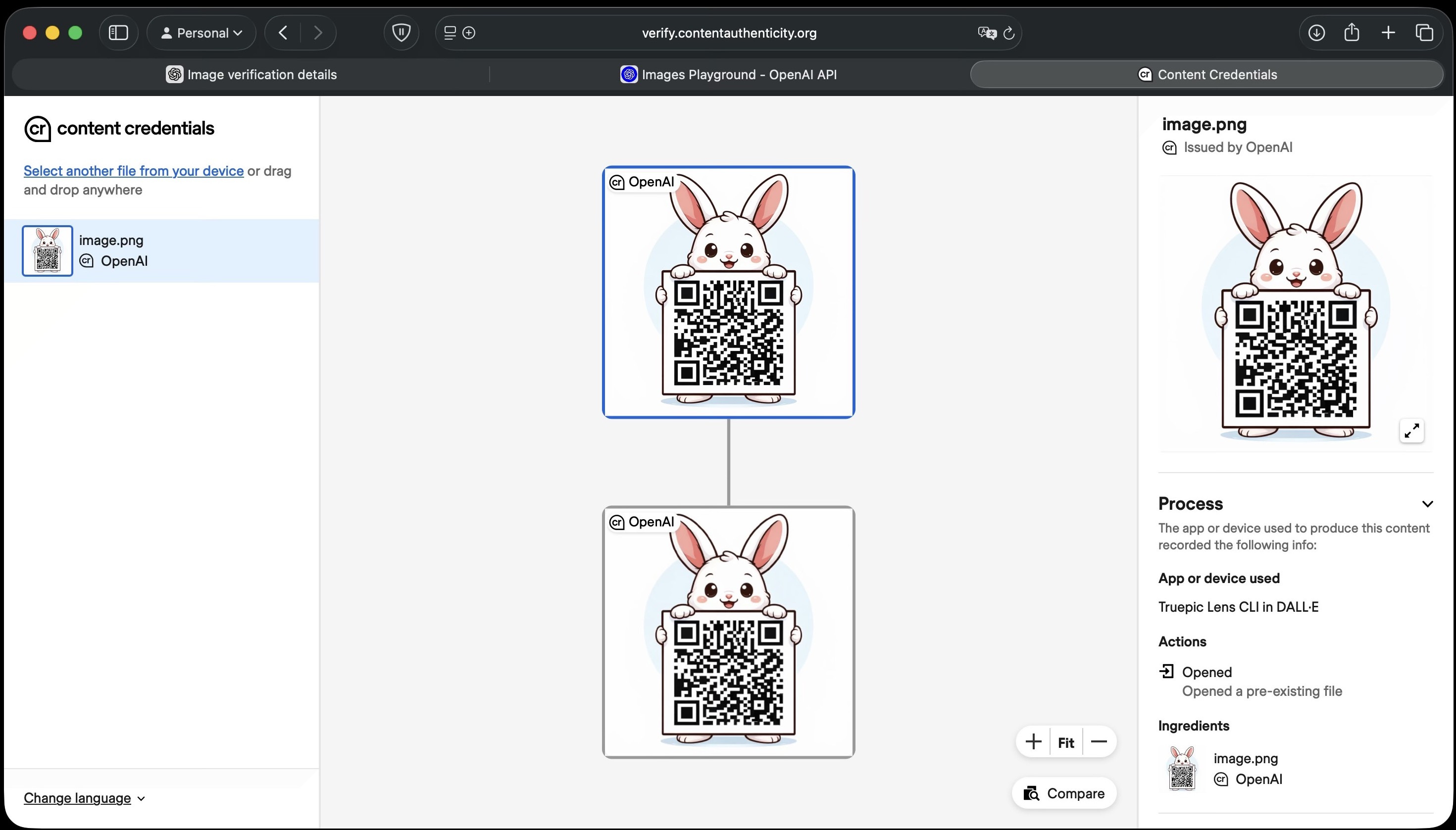Show tab overview icon
Image resolution: width=1456 pixels, height=830 pixels.
(1424, 33)
